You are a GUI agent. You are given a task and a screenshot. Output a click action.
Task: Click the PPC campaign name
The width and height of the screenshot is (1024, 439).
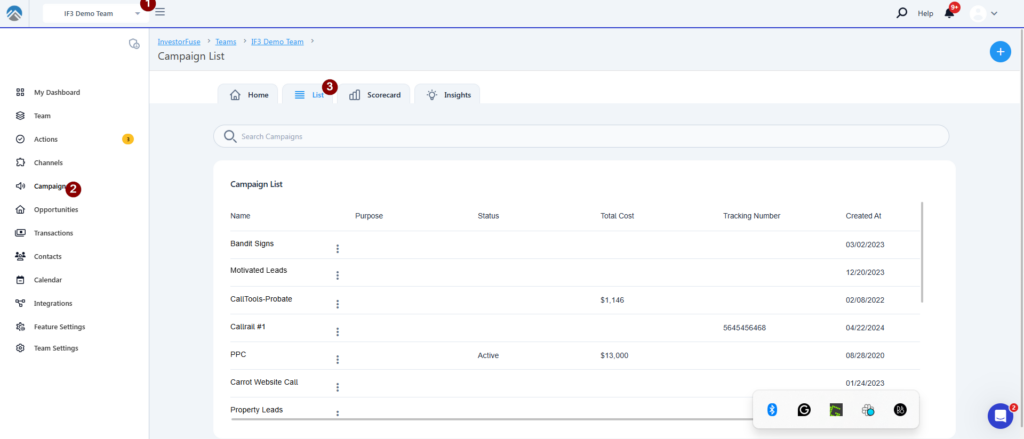pos(238,354)
